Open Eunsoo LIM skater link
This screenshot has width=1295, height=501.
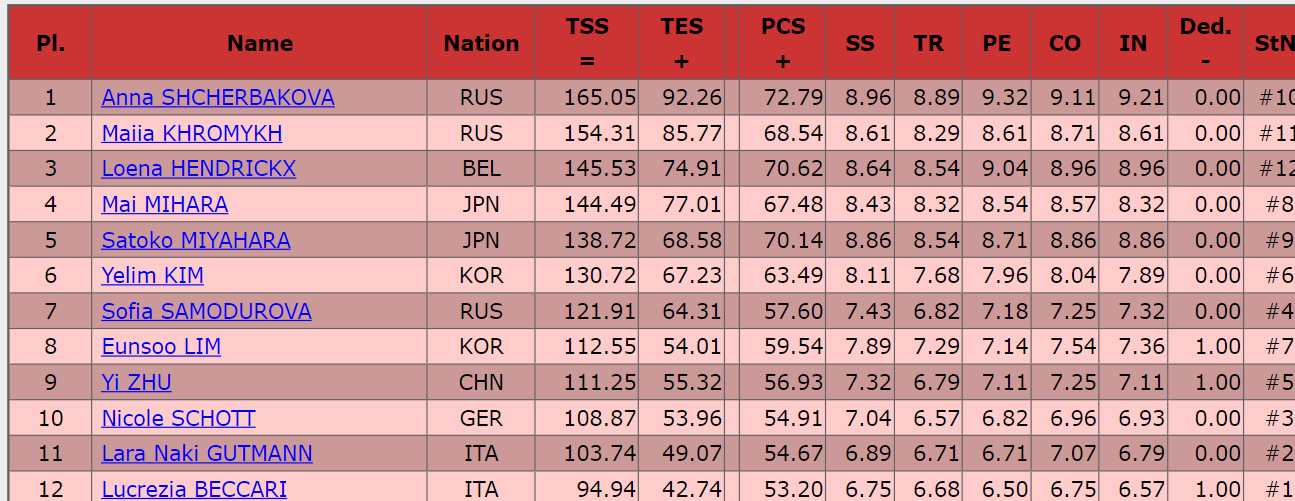tap(161, 347)
